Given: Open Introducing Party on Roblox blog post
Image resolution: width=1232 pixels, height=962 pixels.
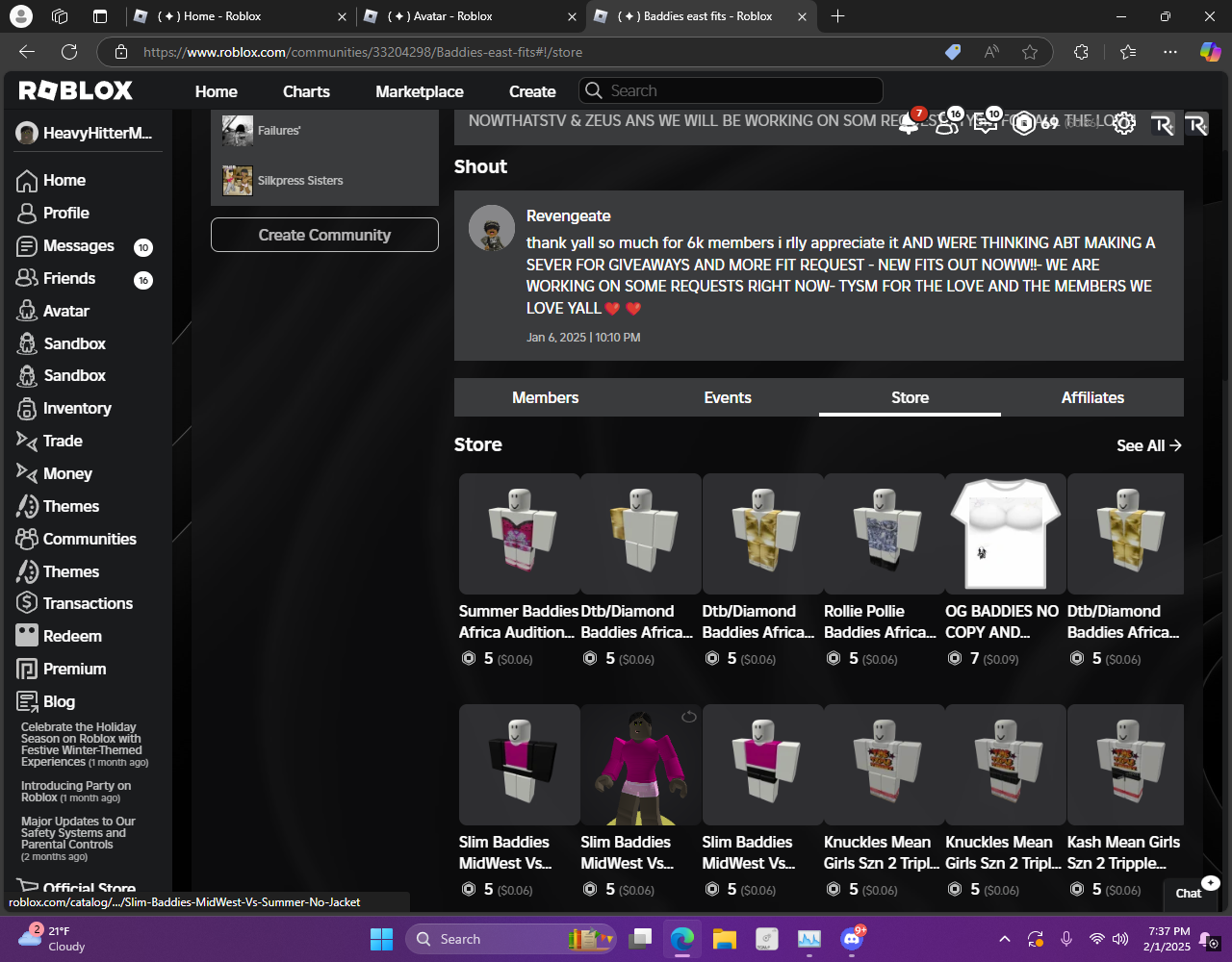Looking at the screenshot, I should [x=76, y=792].
